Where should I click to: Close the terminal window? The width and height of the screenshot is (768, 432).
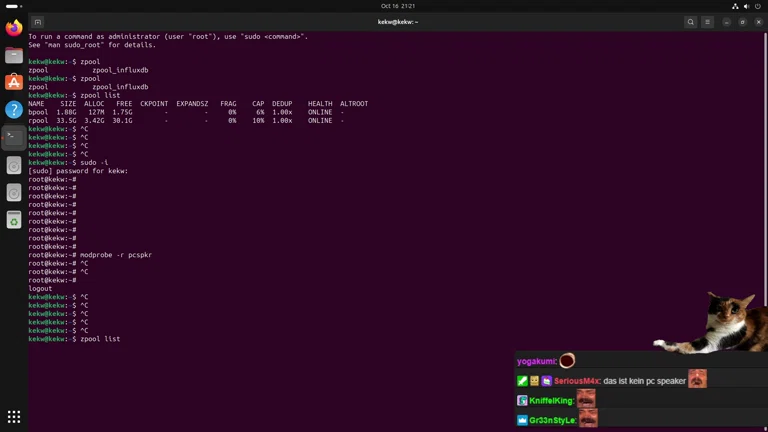pos(759,22)
